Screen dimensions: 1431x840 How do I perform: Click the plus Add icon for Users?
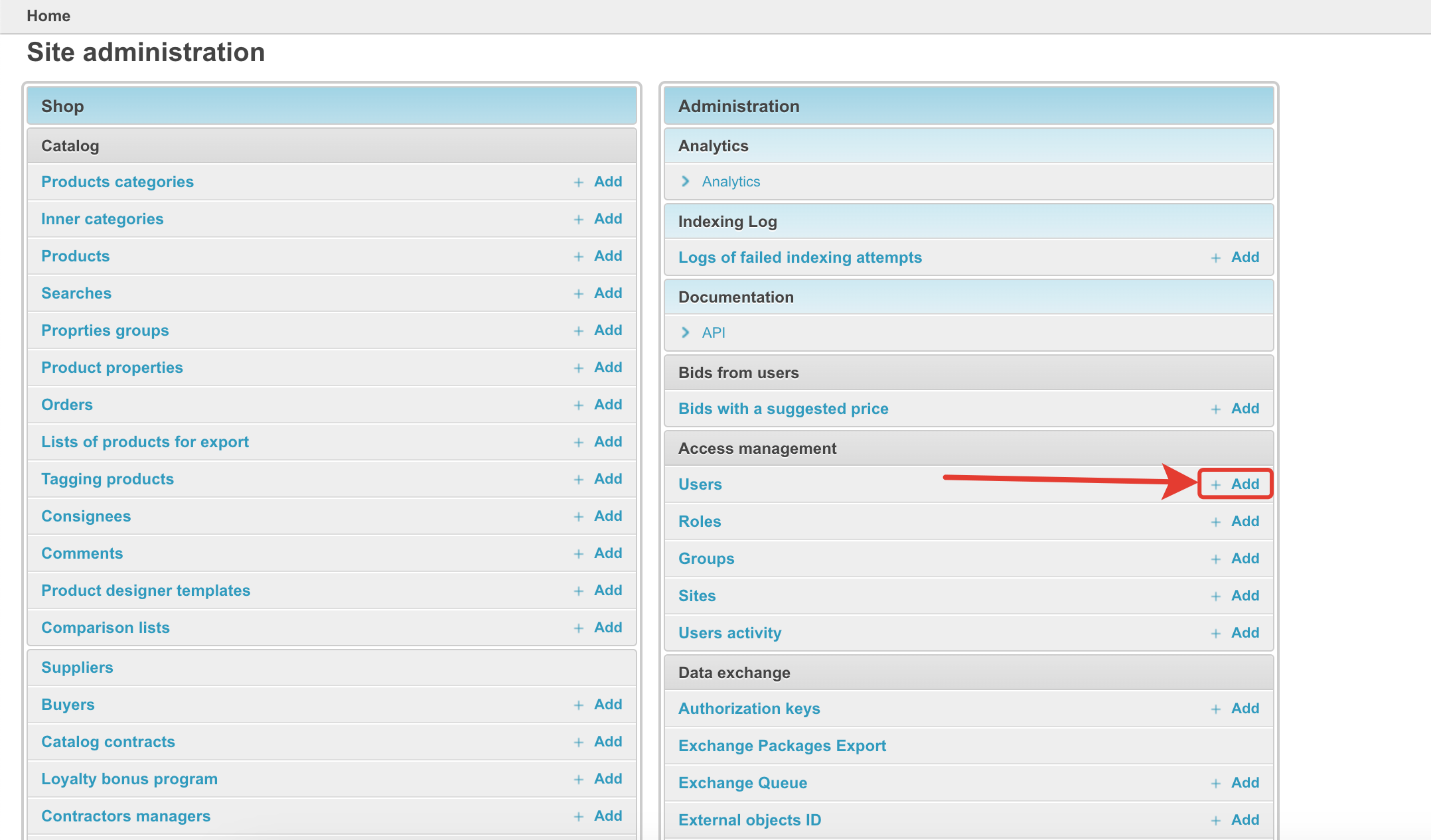pyautogui.click(x=1235, y=484)
